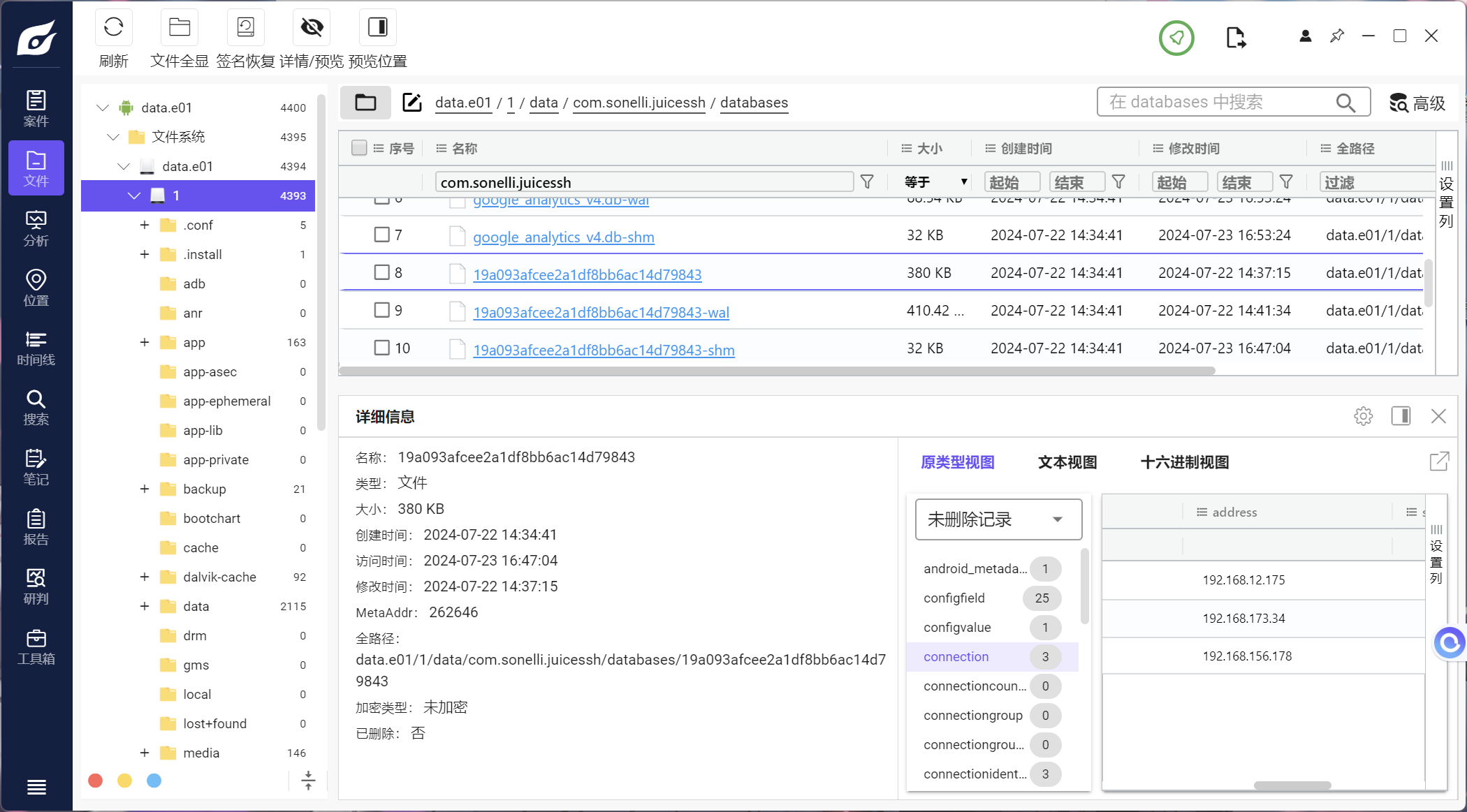Check the checkbox for row 7
The width and height of the screenshot is (1467, 812).
tap(381, 235)
